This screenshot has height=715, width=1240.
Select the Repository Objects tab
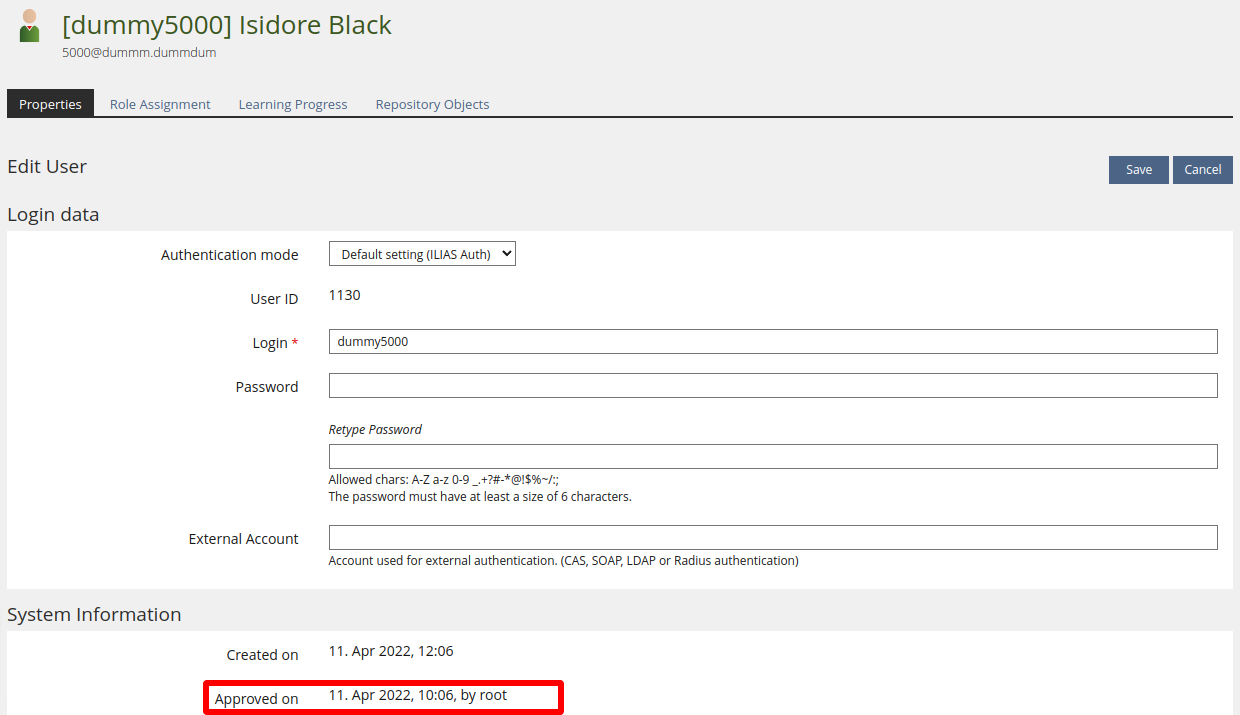[432, 104]
